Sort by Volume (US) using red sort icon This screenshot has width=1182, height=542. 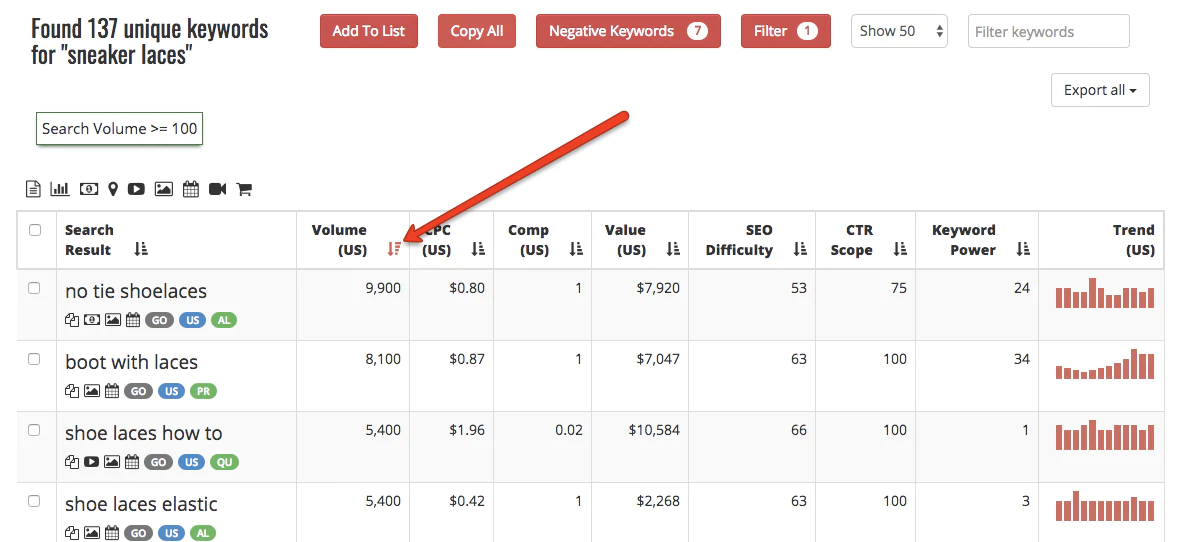click(394, 250)
